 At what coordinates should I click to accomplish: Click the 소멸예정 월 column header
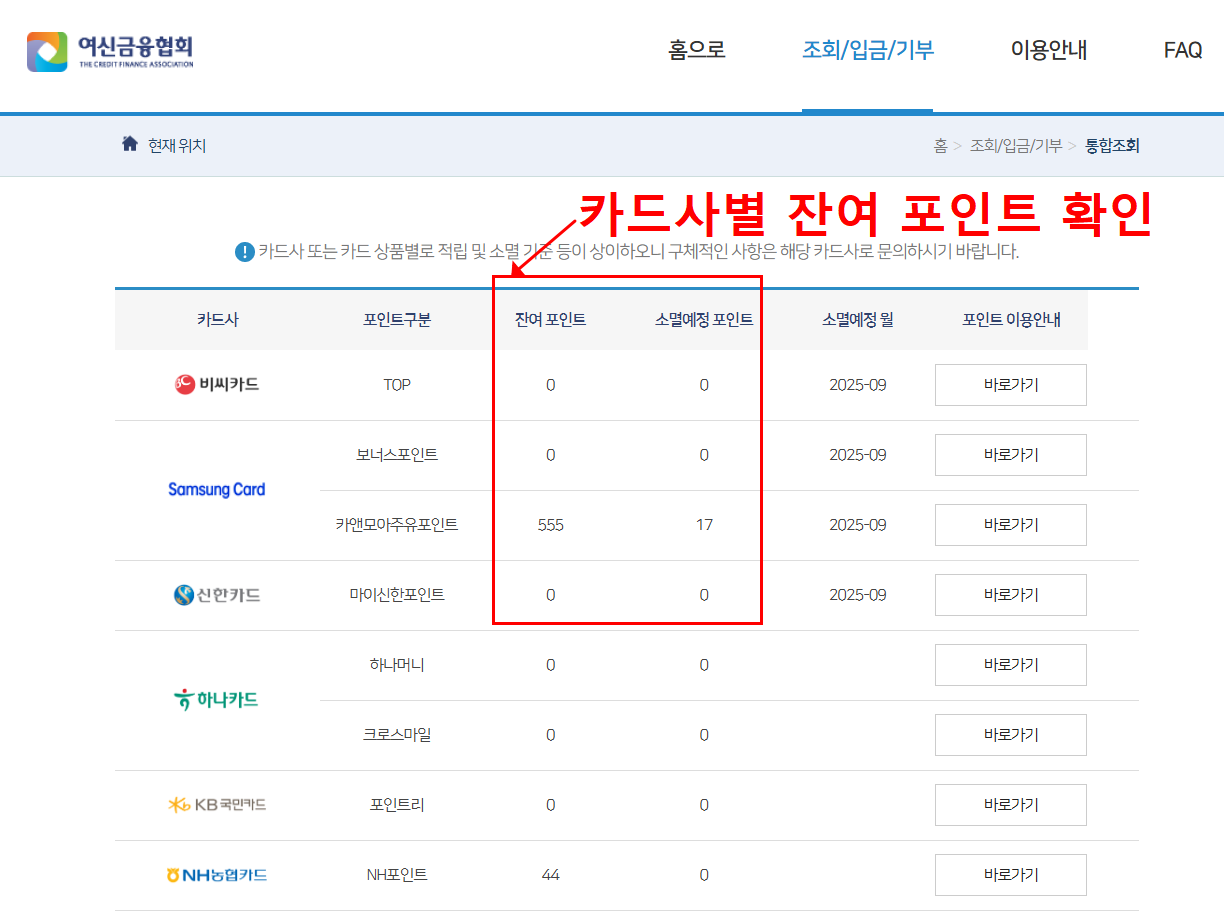(x=858, y=320)
